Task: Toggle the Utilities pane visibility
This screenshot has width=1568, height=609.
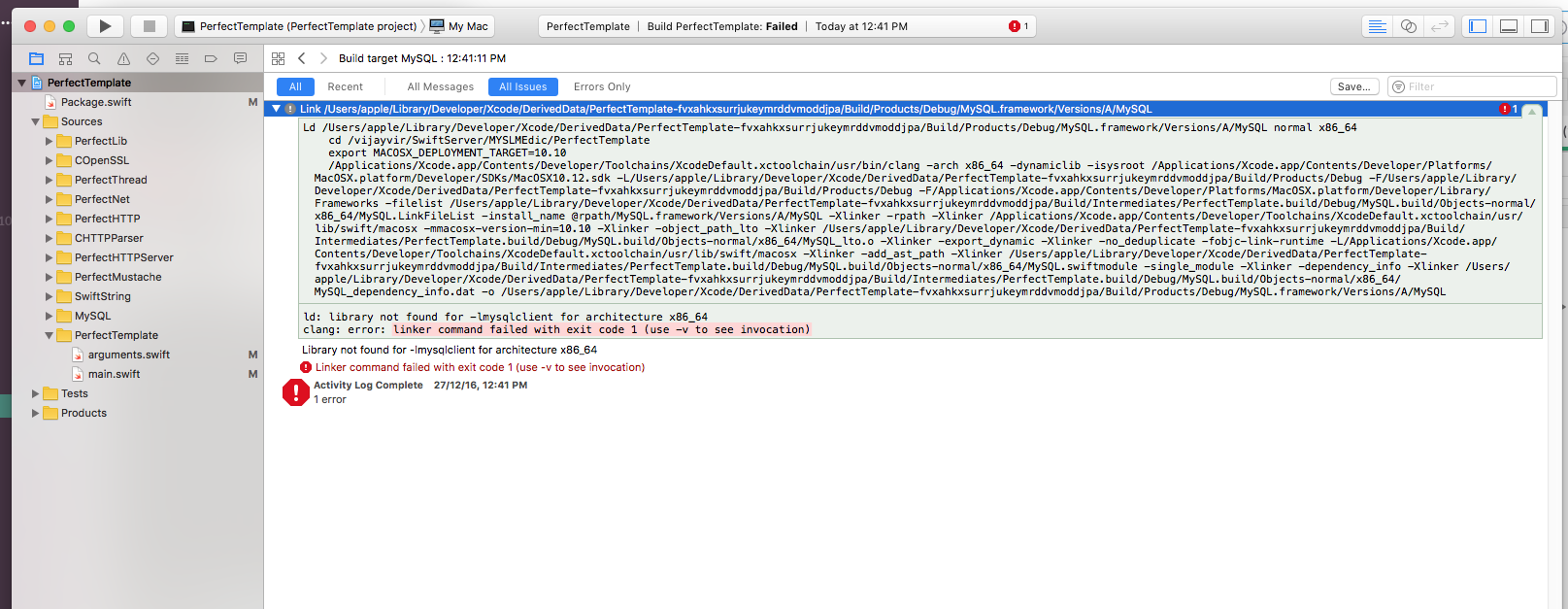Action: pos(1540,26)
